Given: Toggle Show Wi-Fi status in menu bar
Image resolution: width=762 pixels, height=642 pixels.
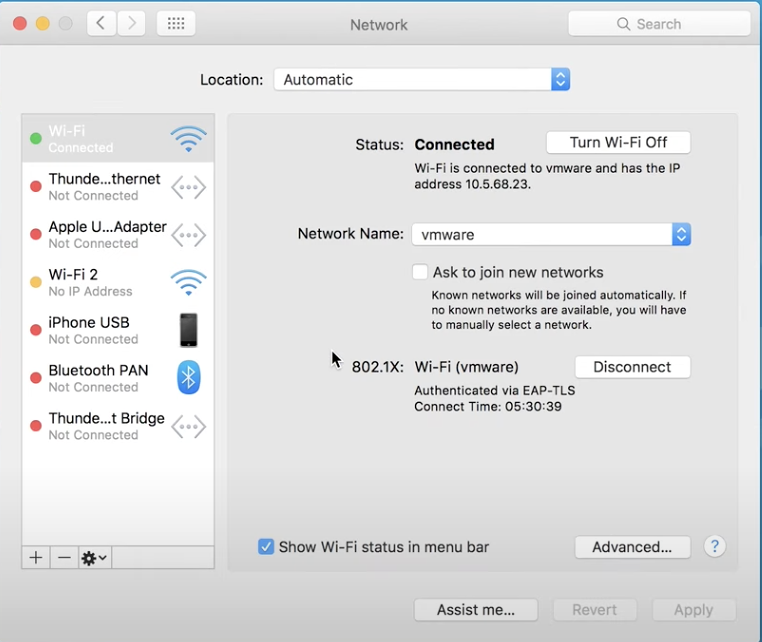Looking at the screenshot, I should 266,547.
